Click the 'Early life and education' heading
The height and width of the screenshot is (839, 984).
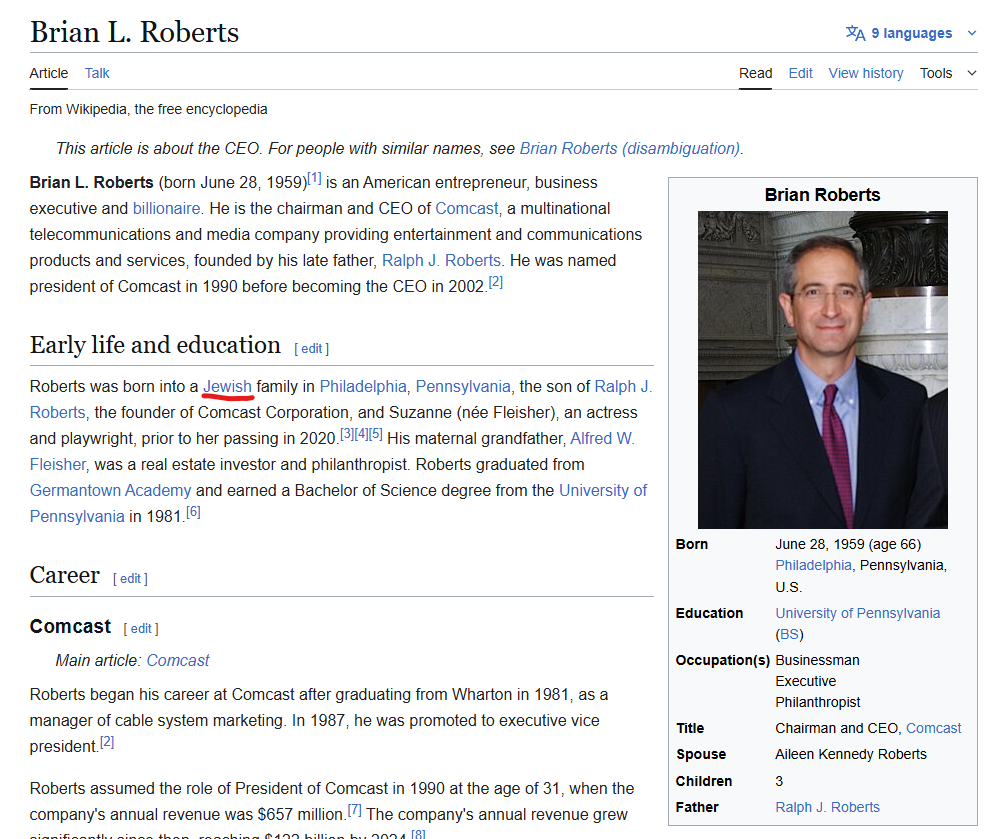155,345
